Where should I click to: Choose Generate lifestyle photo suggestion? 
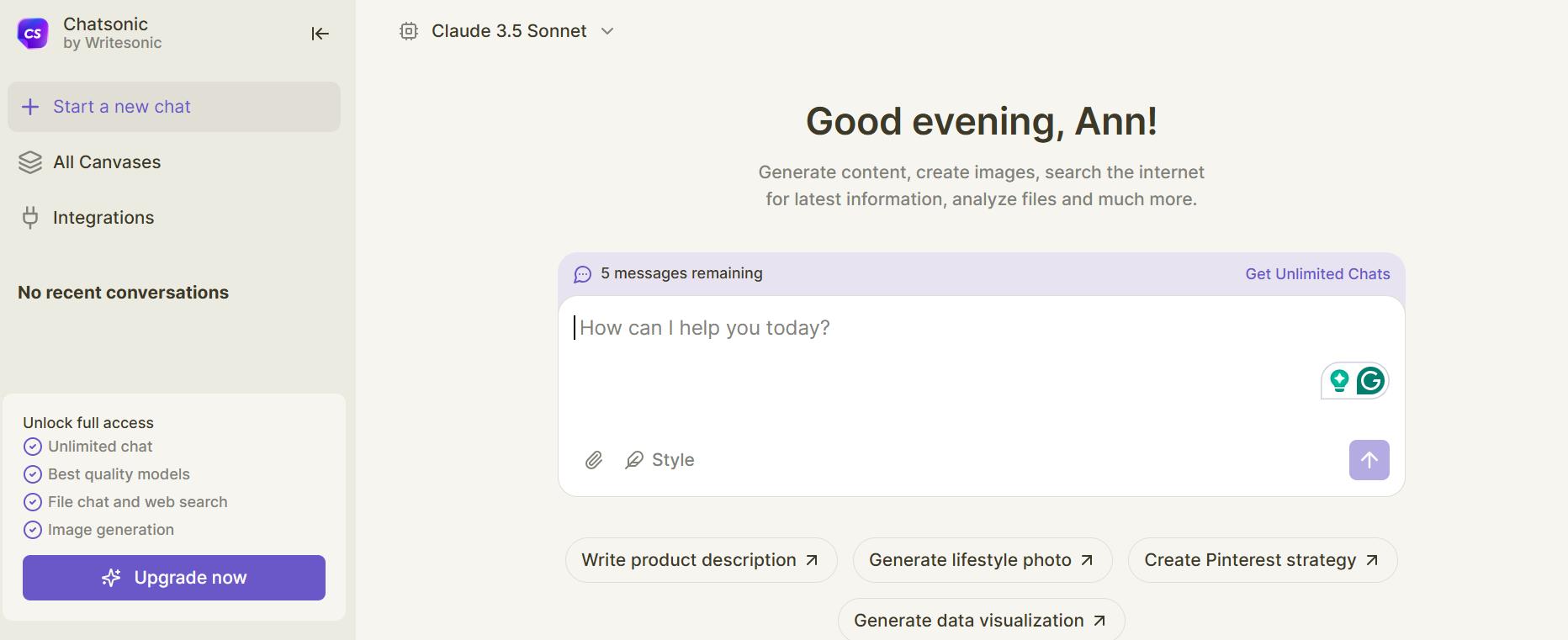point(982,560)
